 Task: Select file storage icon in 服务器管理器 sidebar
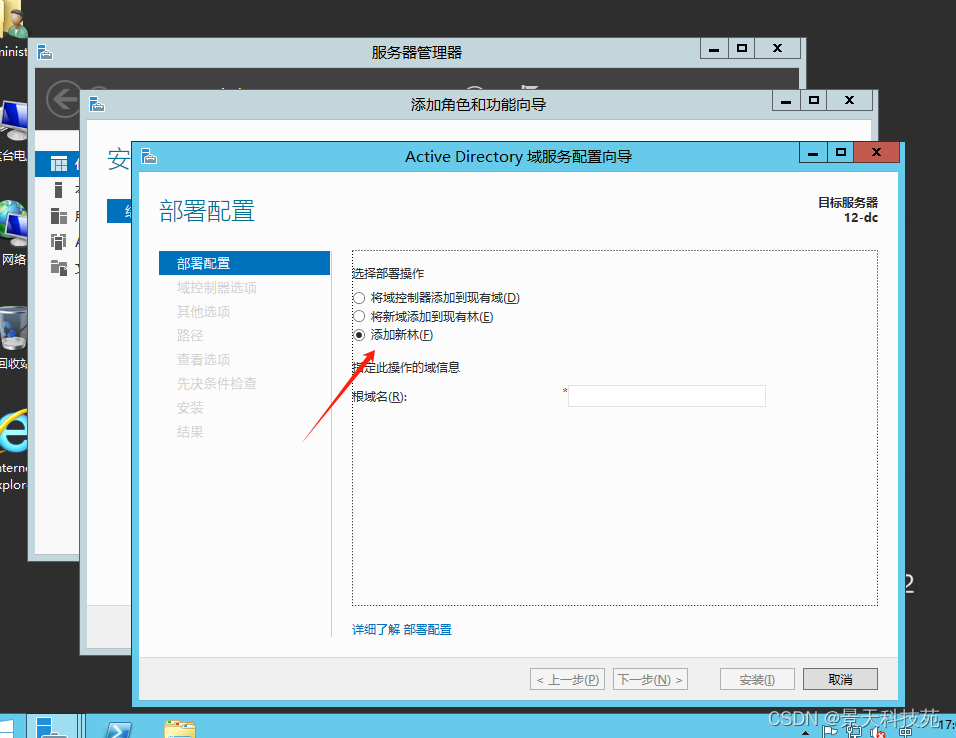pyautogui.click(x=59, y=267)
